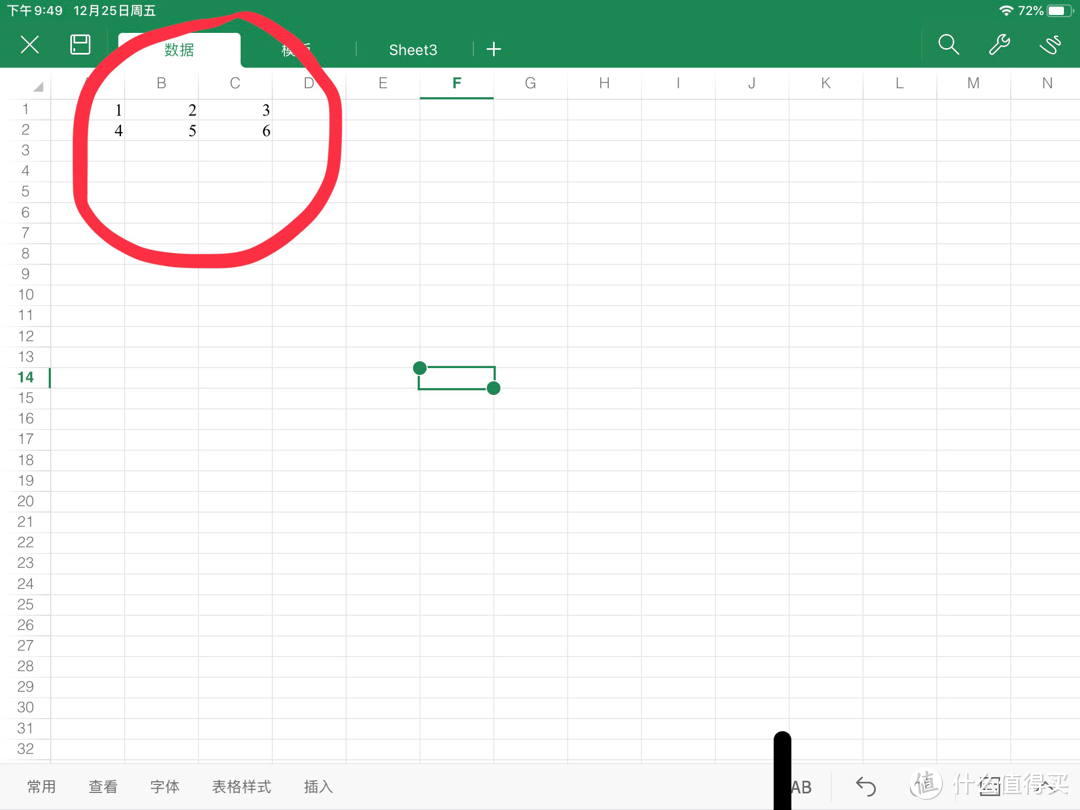Click the cell containing value 4

pos(87,131)
